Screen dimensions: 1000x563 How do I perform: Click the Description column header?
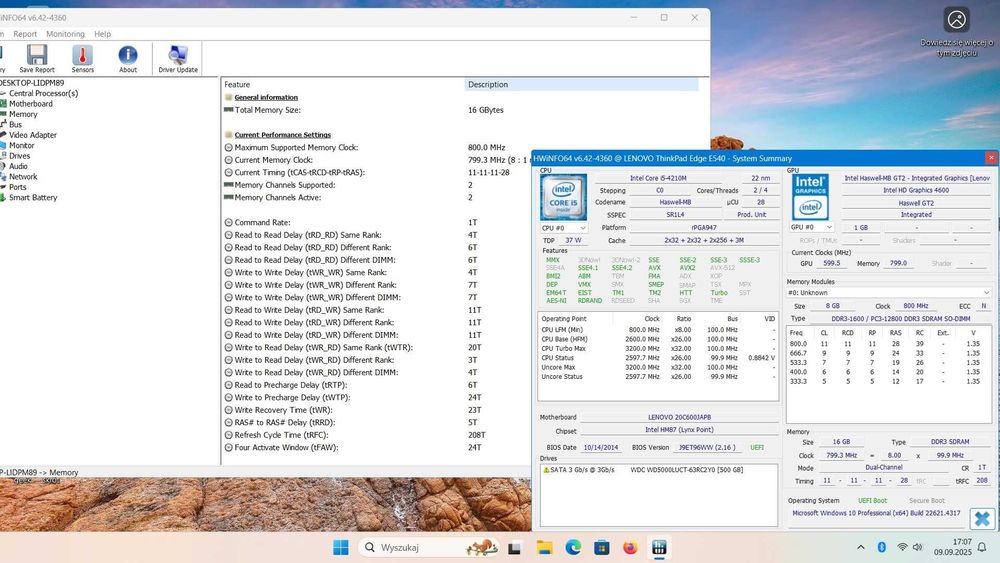coord(488,85)
